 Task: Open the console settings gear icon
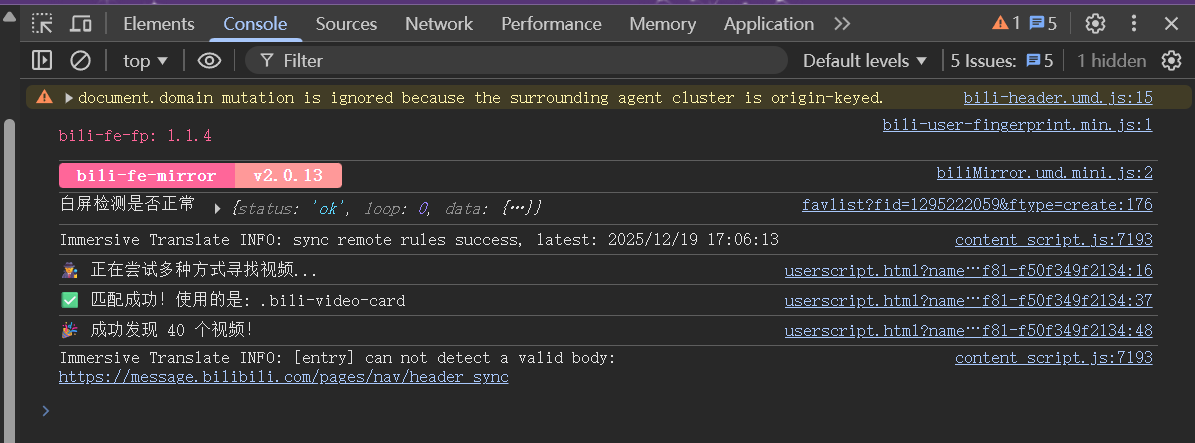tap(1171, 61)
